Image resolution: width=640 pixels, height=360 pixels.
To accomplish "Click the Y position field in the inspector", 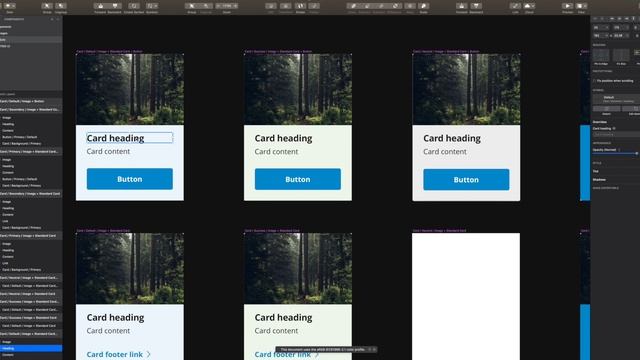I will tap(621, 27).
